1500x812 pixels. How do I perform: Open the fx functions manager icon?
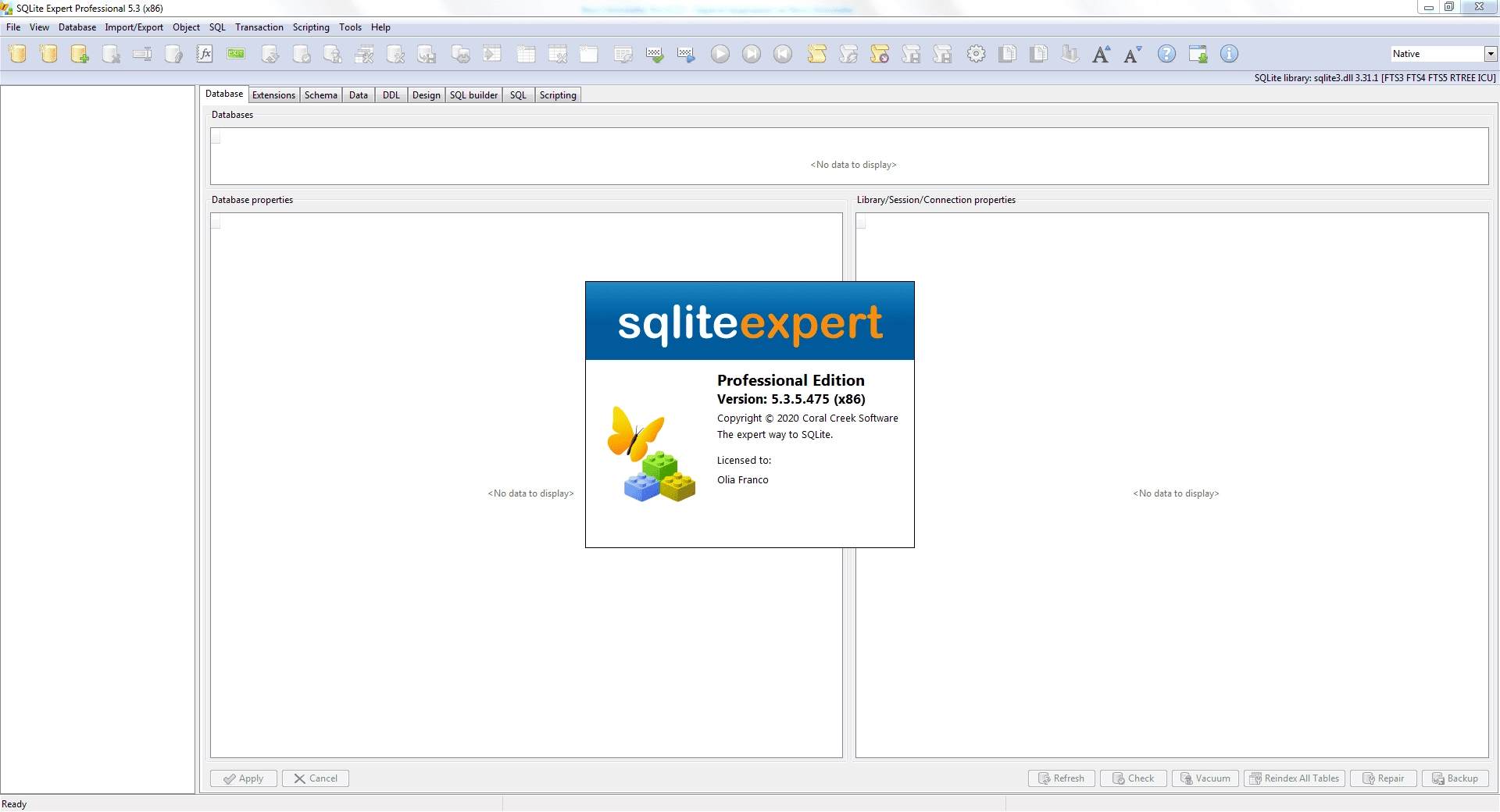pyautogui.click(x=205, y=54)
